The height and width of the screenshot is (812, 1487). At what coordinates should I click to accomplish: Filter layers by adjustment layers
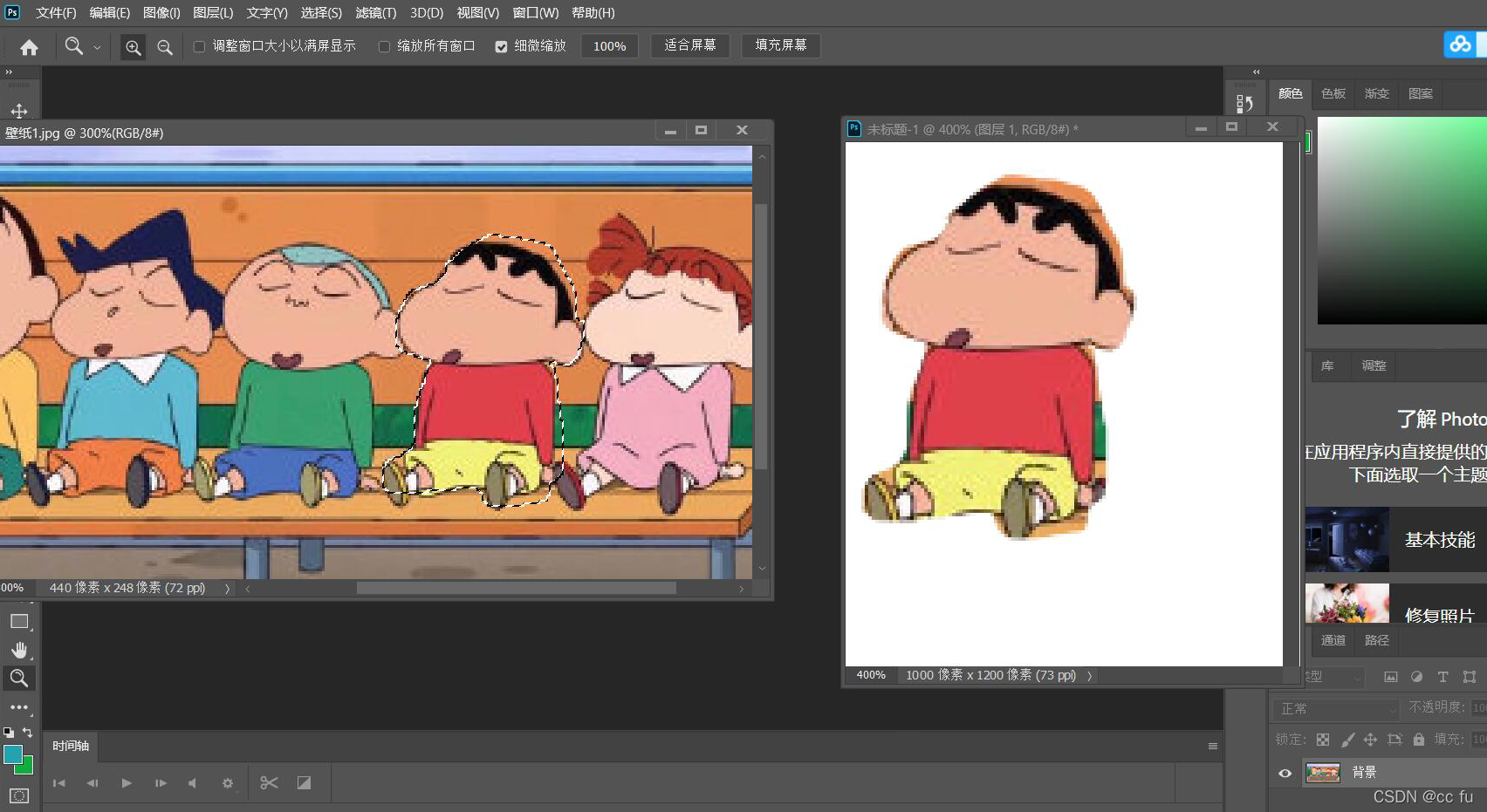pos(1417,677)
